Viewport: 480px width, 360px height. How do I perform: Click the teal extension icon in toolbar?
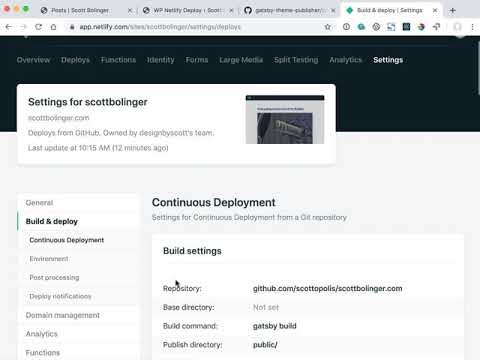tap(361, 27)
